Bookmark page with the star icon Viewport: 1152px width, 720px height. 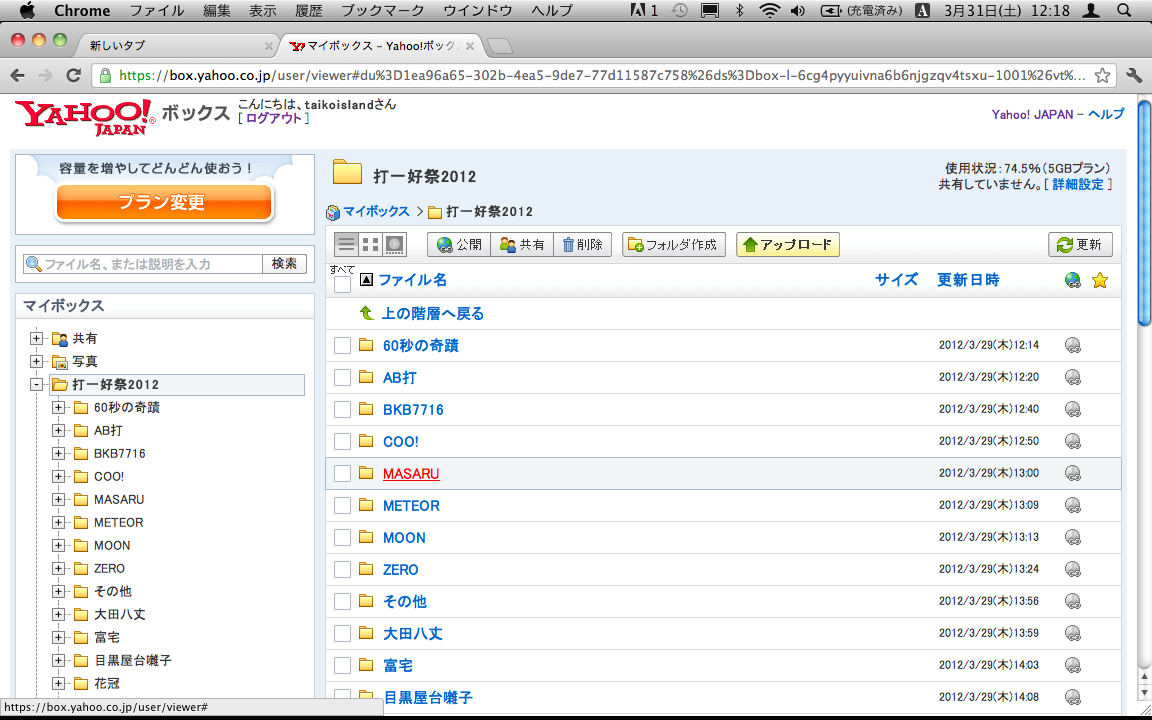click(x=1102, y=75)
